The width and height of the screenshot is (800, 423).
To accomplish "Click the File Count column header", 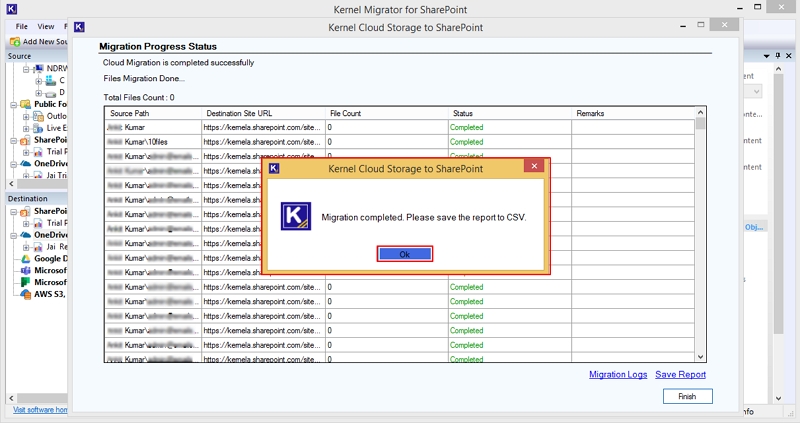I will [387, 113].
